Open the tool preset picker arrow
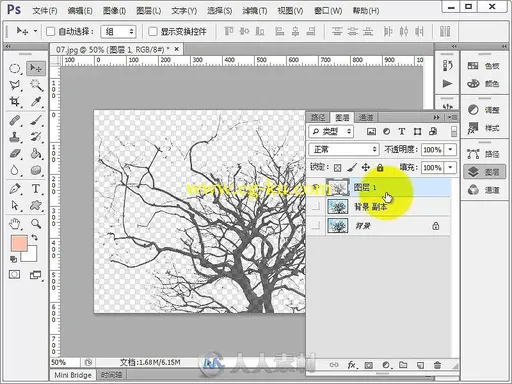Screen dimensions: 512x384 pyautogui.click(x=35, y=31)
